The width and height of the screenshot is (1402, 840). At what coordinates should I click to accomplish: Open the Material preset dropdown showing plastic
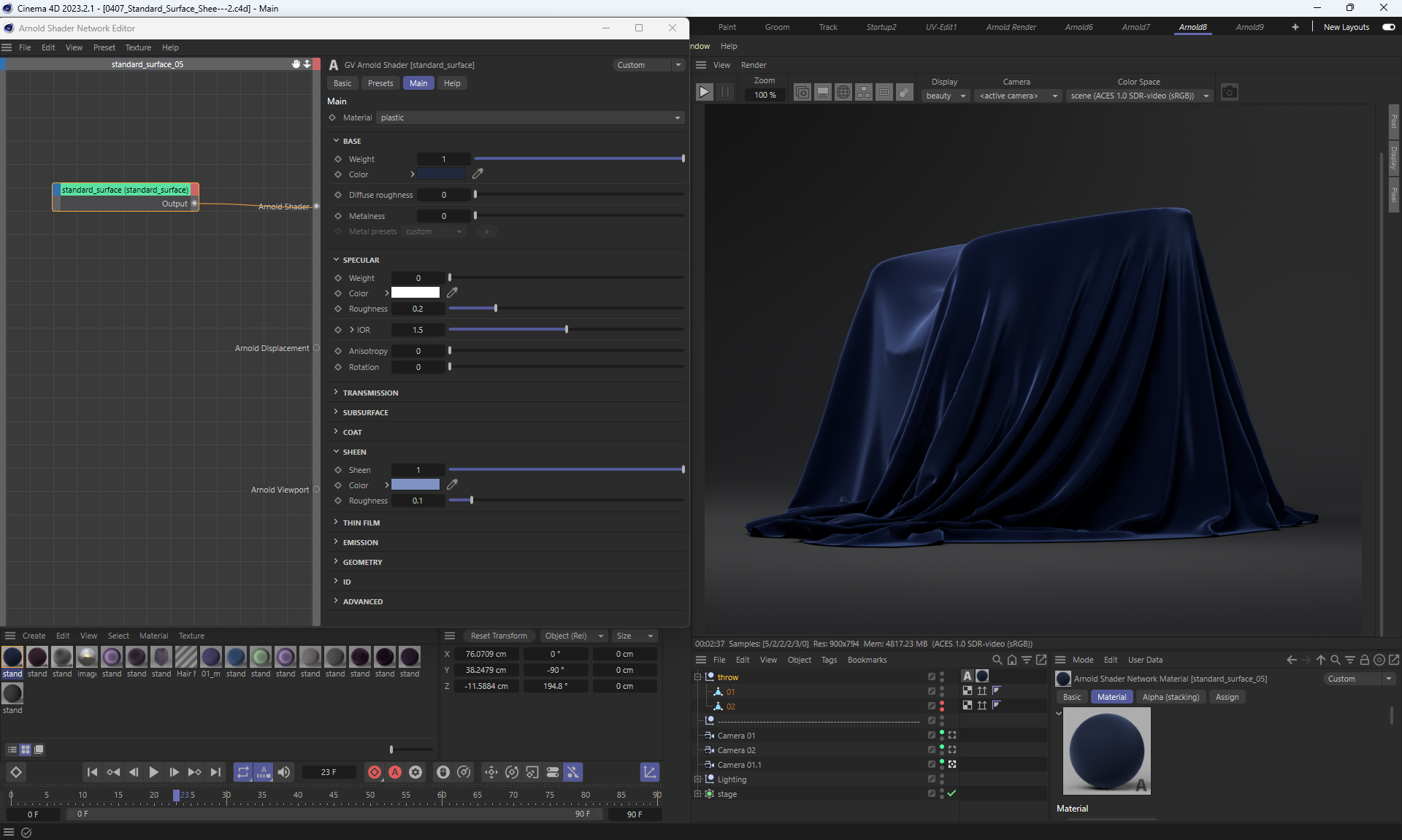[x=531, y=117]
